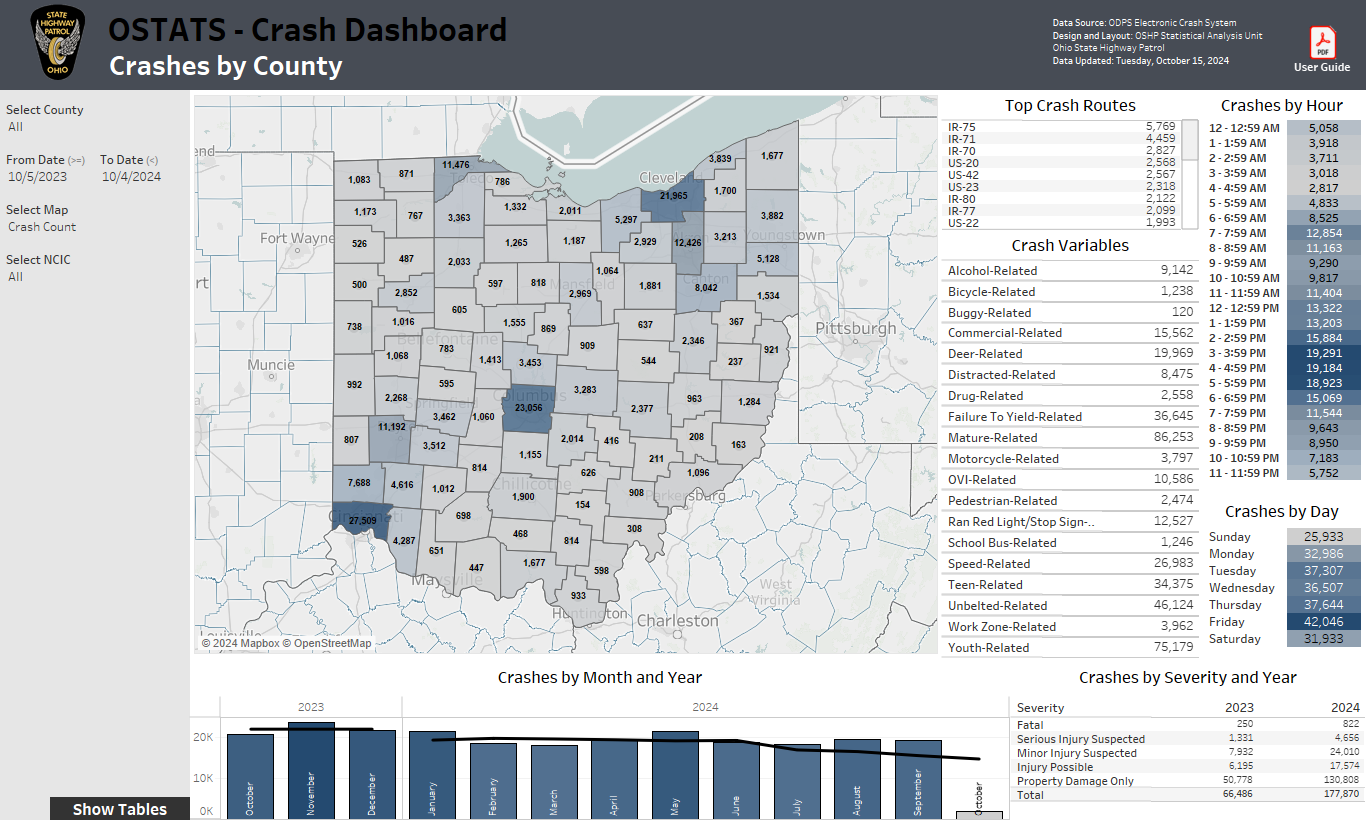Select the Injury Possible severity row
Viewport: 1366px width, 820px height.
(x=1187, y=767)
